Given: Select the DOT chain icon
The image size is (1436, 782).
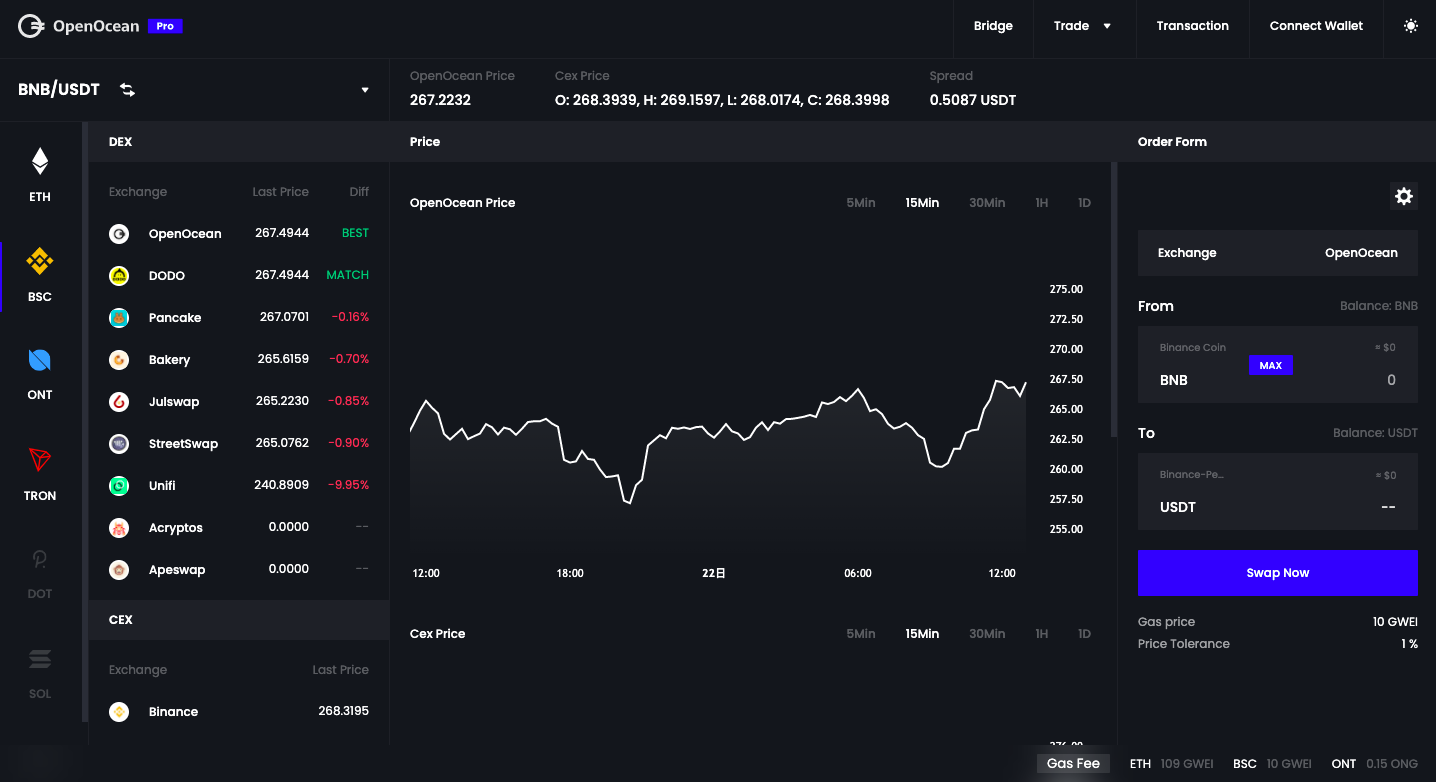Looking at the screenshot, I should 40,559.
